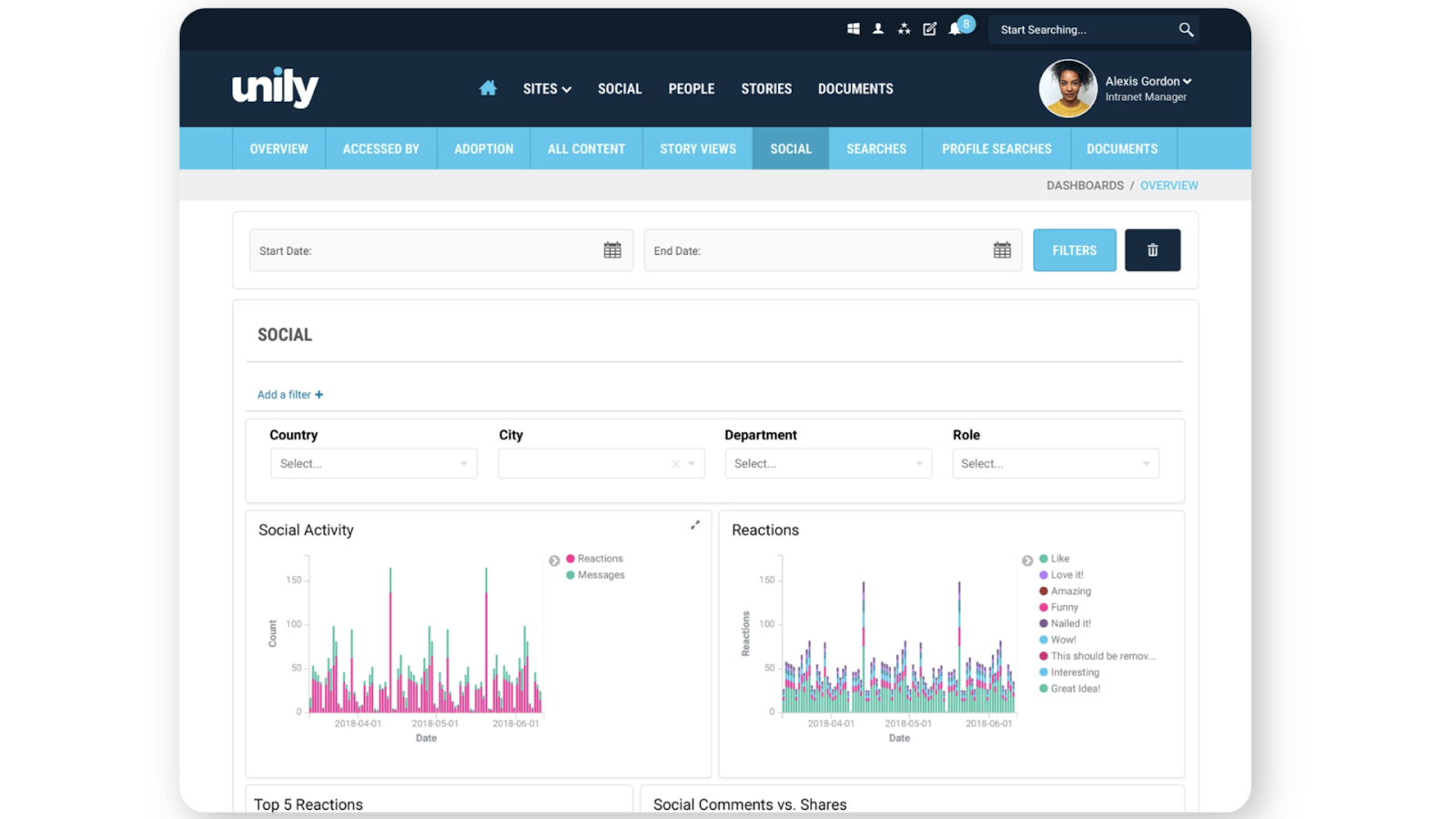
Task: Toggle the Interesting legend entry
Action: [1069, 672]
